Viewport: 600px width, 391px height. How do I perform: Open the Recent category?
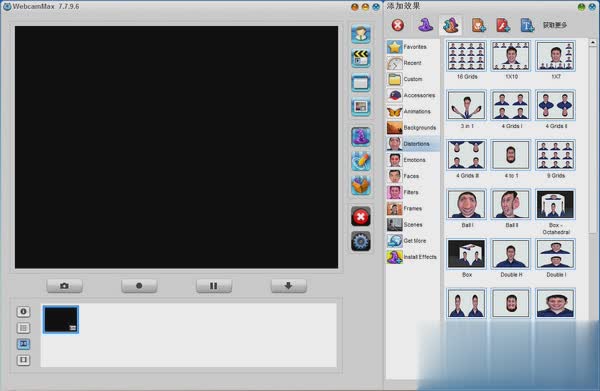413,63
